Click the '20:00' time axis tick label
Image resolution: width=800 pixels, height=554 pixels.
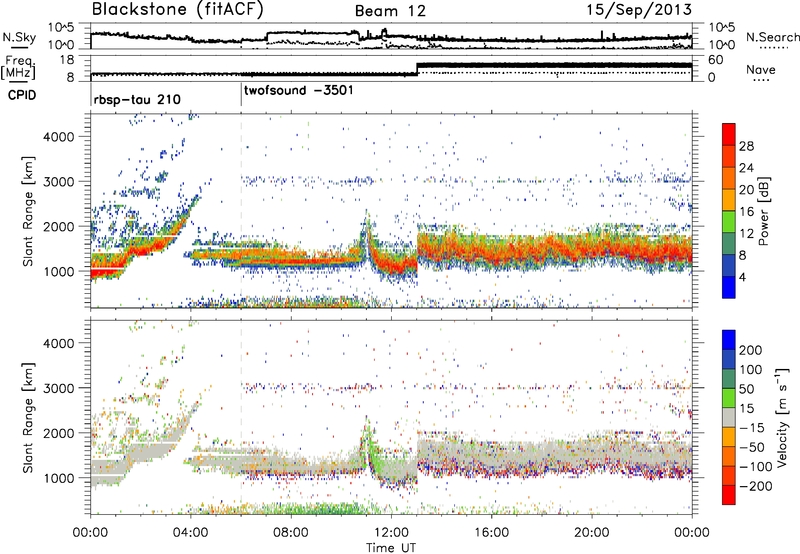(591, 533)
